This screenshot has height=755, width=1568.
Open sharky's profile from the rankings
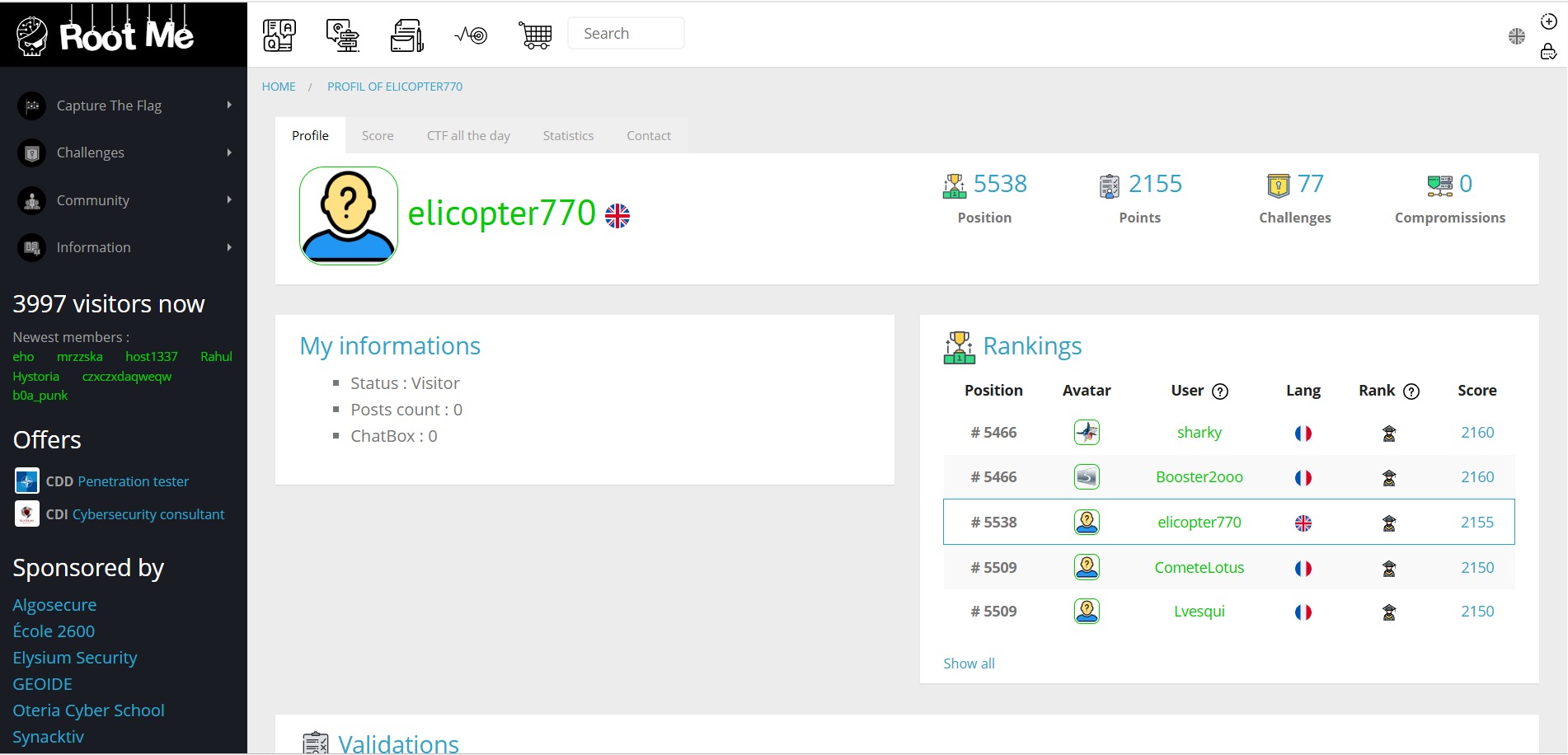coord(1199,432)
